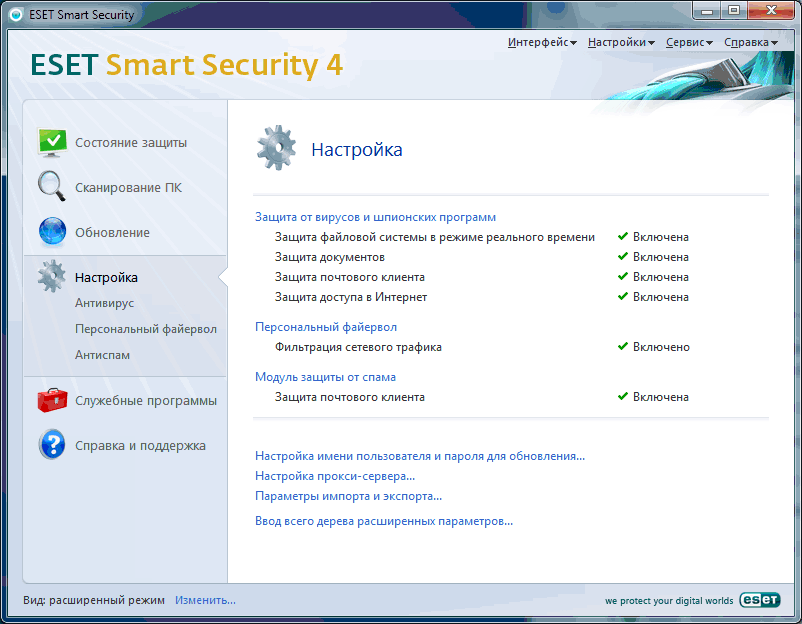The image size is (802, 624).
Task: Open the Настройки dropdown menu
Action: click(621, 42)
